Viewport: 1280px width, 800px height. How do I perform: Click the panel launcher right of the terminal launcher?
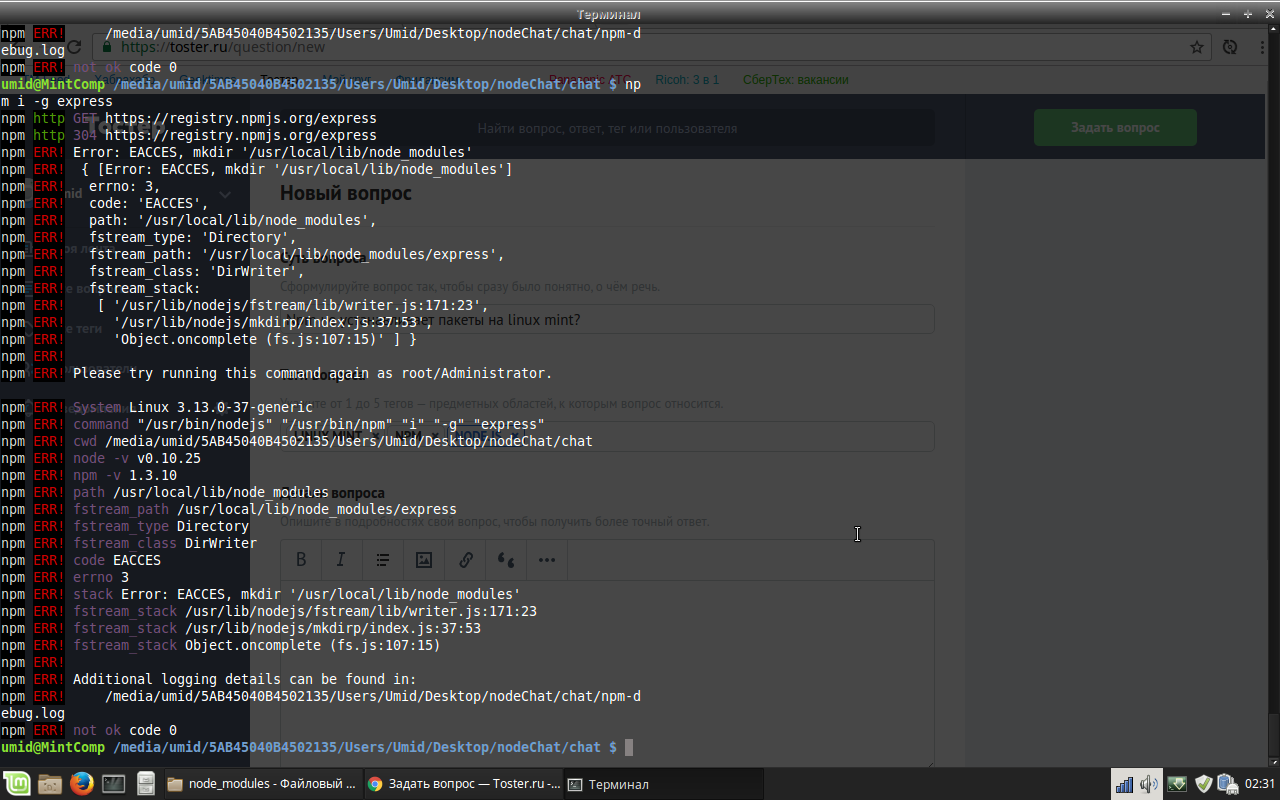pos(146,784)
